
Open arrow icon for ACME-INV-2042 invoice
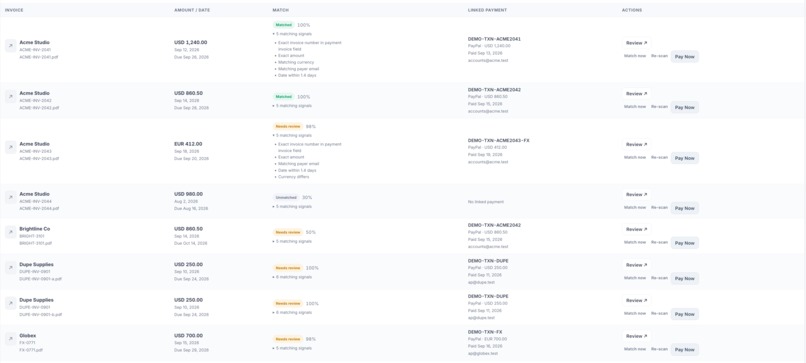tap(10, 96)
